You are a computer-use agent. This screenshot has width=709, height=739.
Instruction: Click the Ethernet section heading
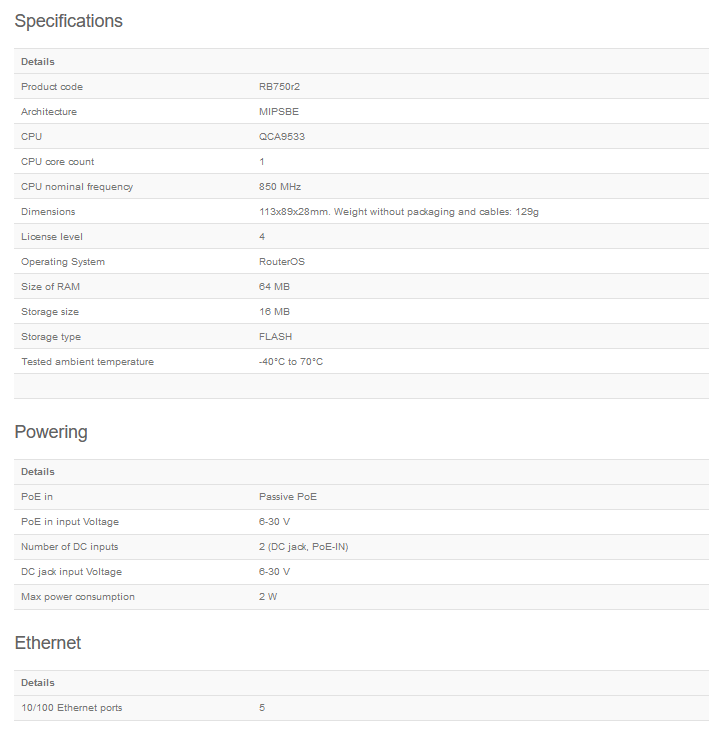coord(48,643)
